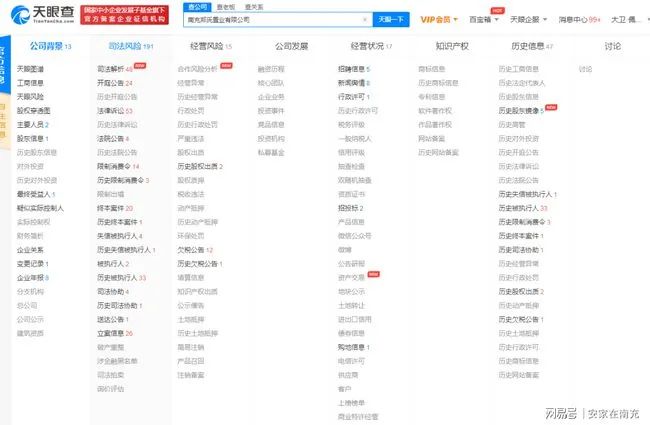The image size is (650, 425).
Task: Open 新闻舆情 8 link
Action: [x=354, y=83]
